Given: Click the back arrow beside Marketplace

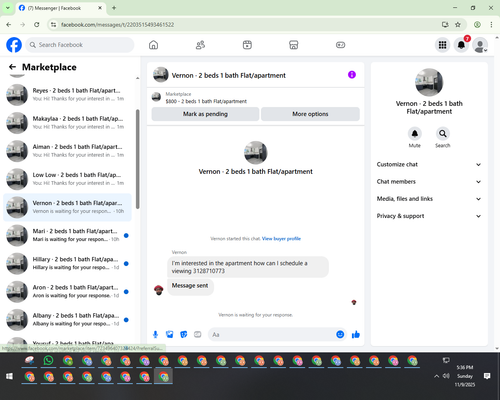Looking at the screenshot, I should pos(12,67).
